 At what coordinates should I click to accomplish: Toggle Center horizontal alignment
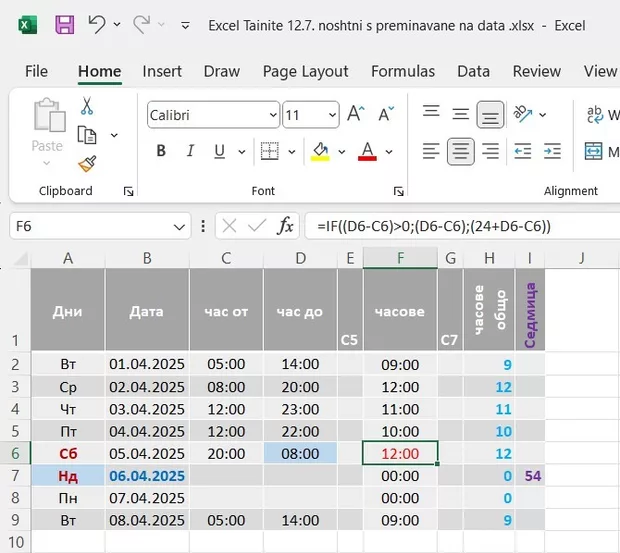coord(460,152)
